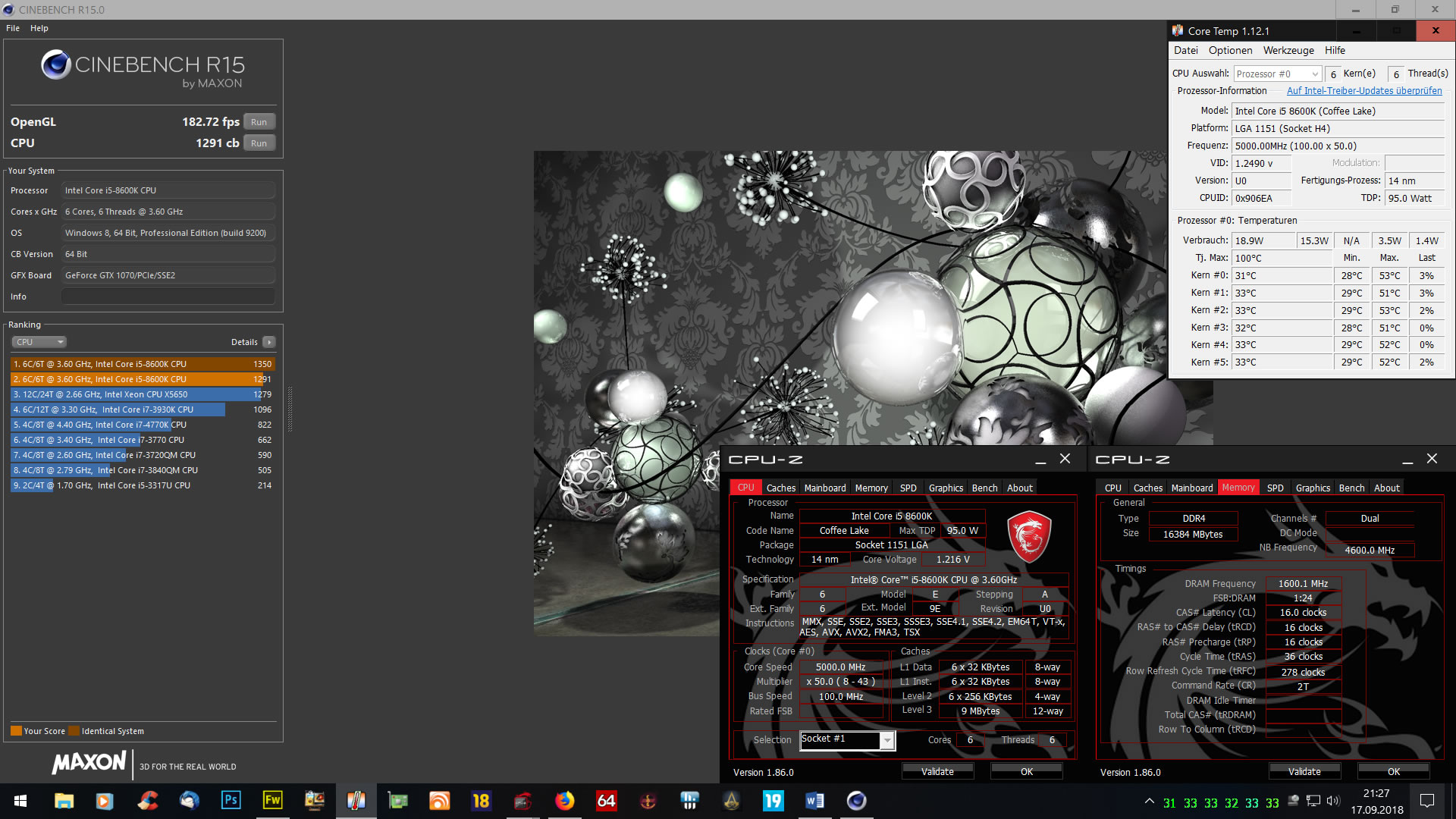1456x819 pixels.
Task: Open SPD tab in right CPU-Z
Action: click(x=1276, y=488)
